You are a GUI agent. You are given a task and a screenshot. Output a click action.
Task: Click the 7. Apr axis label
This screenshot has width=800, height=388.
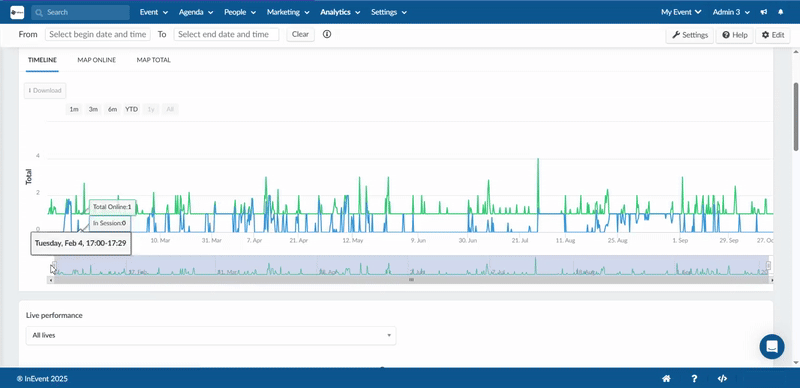click(254, 240)
